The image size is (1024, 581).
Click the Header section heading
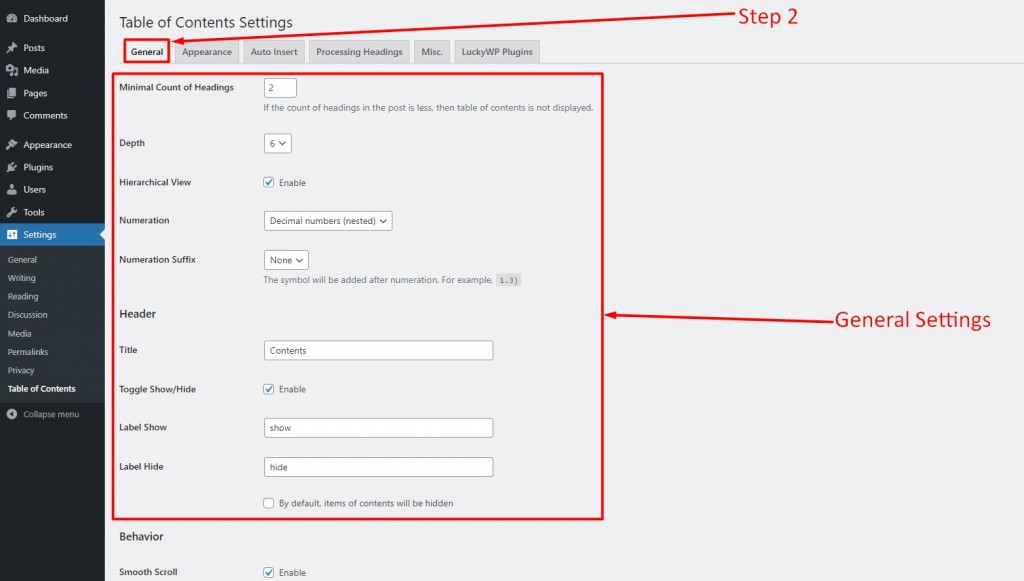137,313
